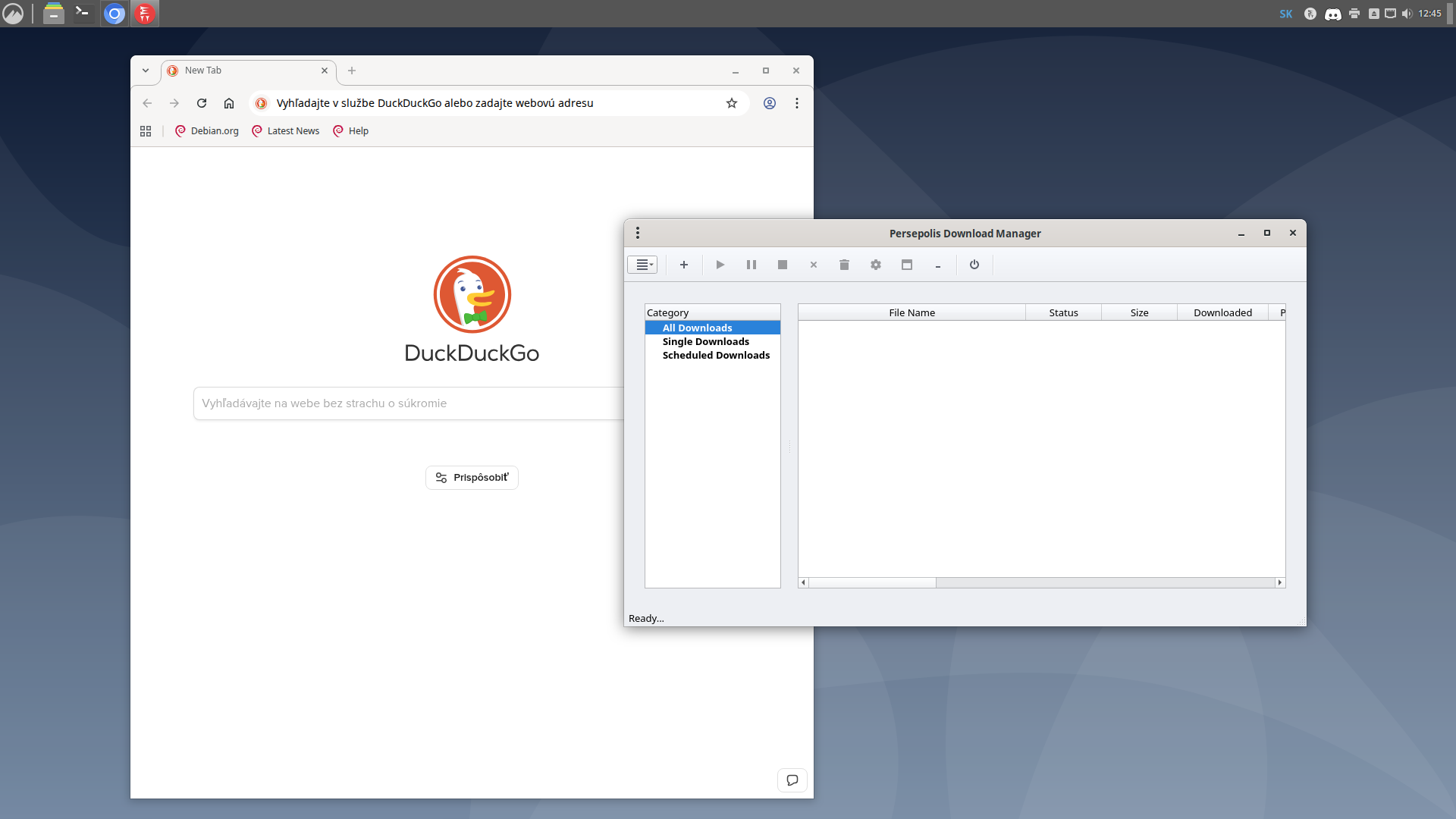This screenshot has width=1456, height=819.
Task: Sort by Size column header
Action: (x=1139, y=312)
